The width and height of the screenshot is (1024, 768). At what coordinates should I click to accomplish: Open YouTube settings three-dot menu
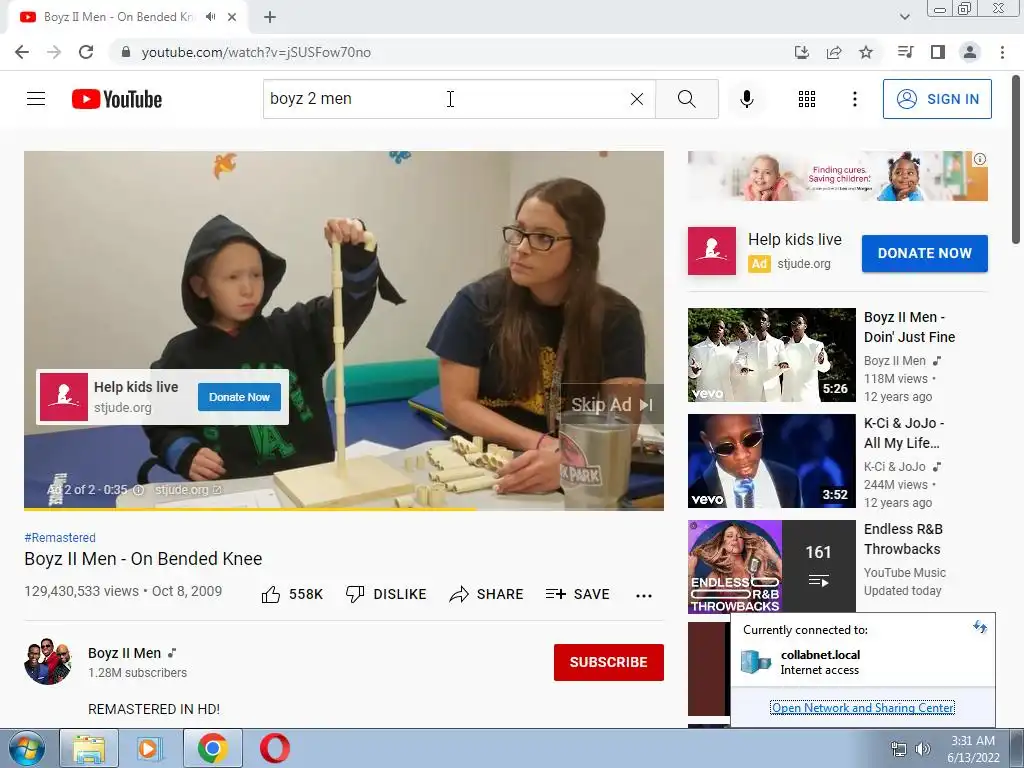(x=854, y=99)
